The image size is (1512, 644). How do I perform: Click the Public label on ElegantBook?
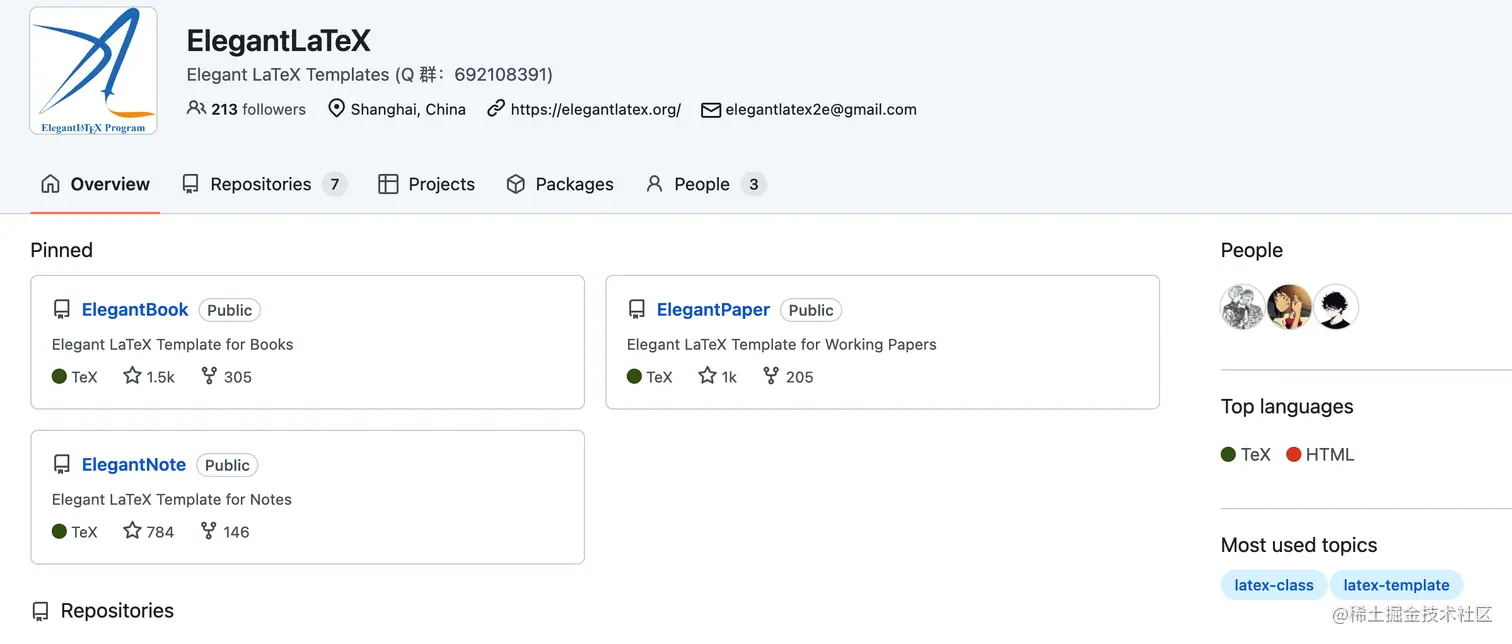pyautogui.click(x=230, y=310)
